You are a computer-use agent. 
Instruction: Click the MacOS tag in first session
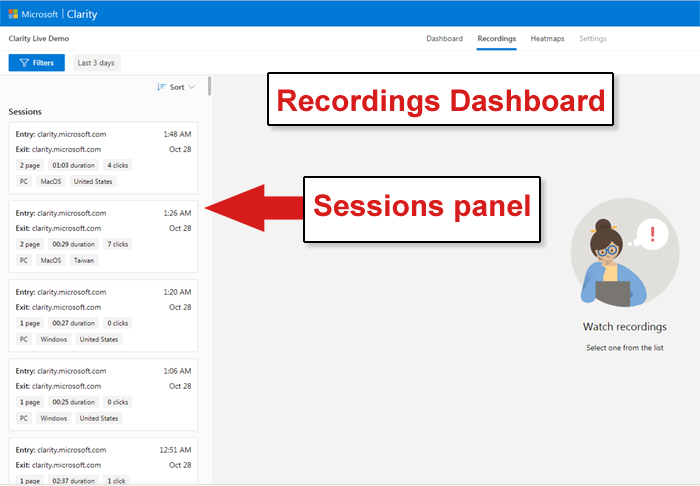pos(50,181)
